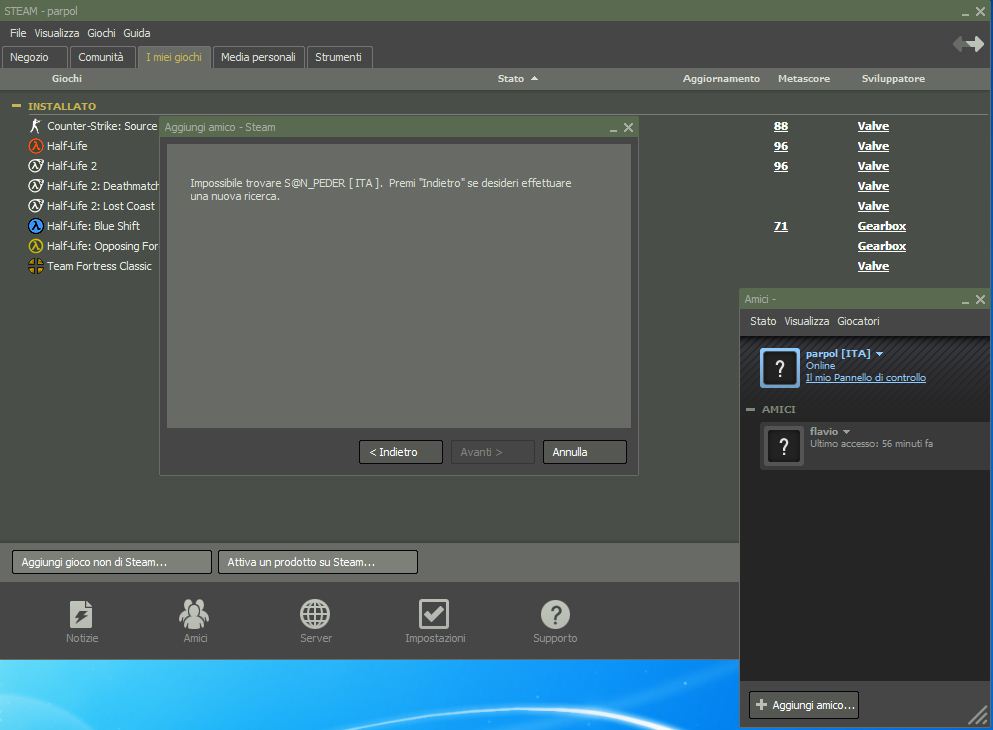The image size is (993, 730).
Task: Click the Indietro button
Action: tap(400, 452)
